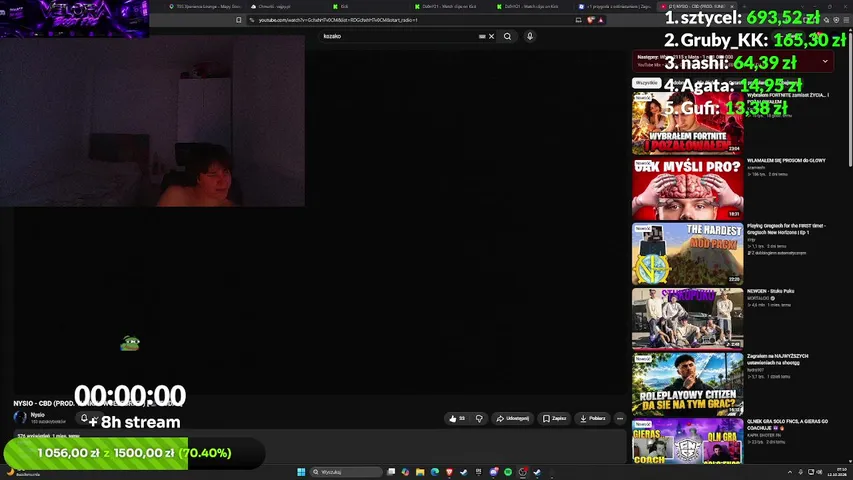853x480 pixels.
Task: Open 'OLNEK GRA SOLO FNCS' video title
Action: tap(787, 424)
